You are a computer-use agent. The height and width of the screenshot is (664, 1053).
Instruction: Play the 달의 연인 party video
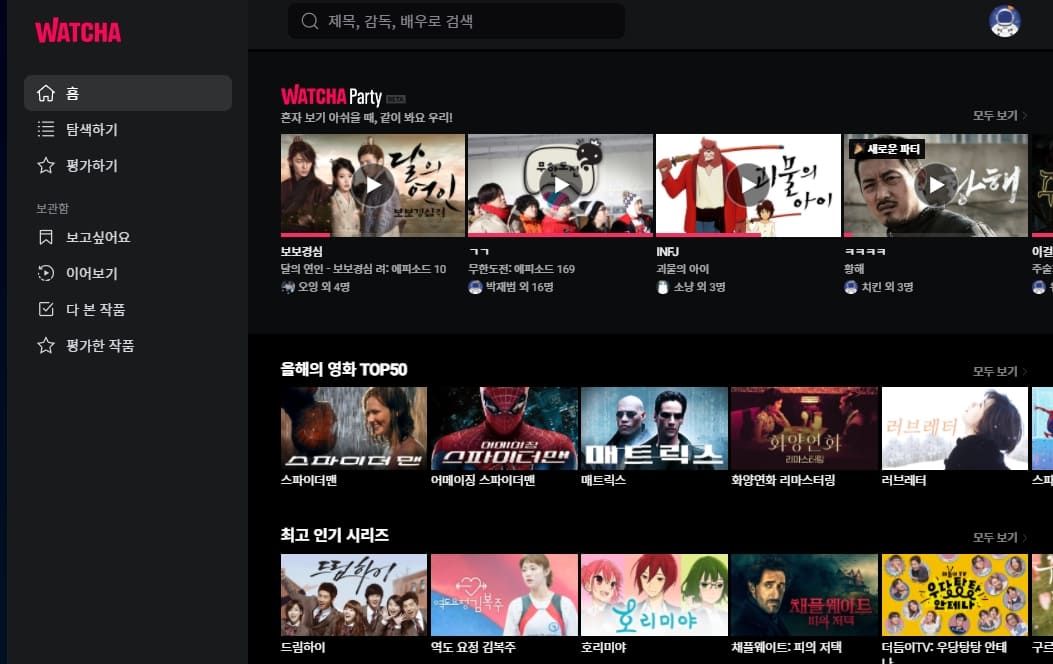pyautogui.click(x=373, y=185)
